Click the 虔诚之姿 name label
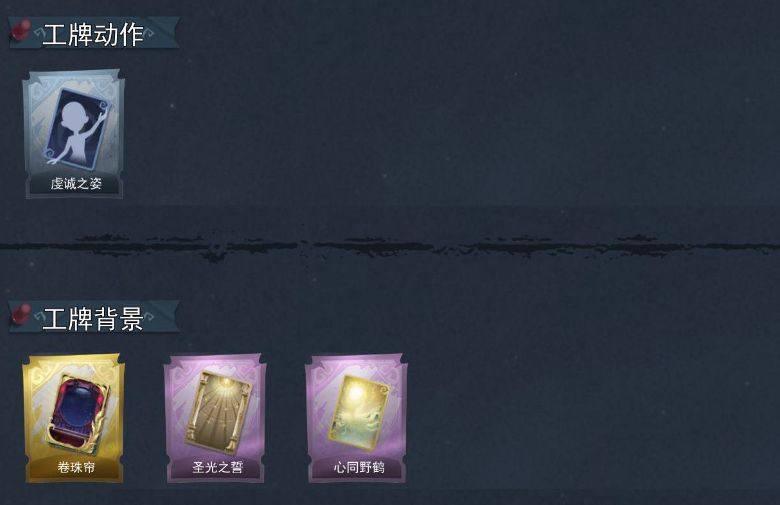Image resolution: width=780 pixels, height=505 pixels. point(76,184)
